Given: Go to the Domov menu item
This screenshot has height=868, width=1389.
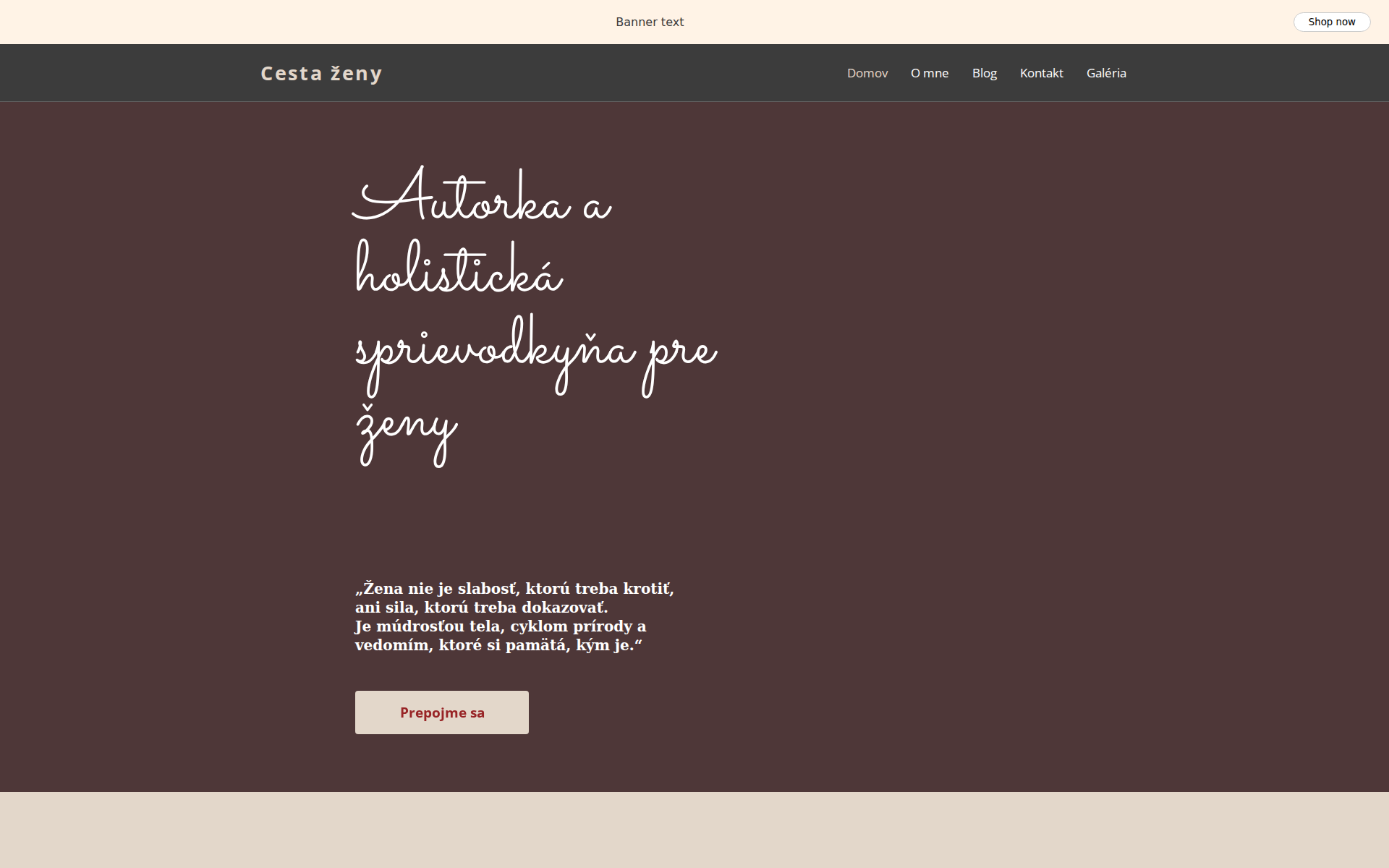Looking at the screenshot, I should click(x=867, y=73).
